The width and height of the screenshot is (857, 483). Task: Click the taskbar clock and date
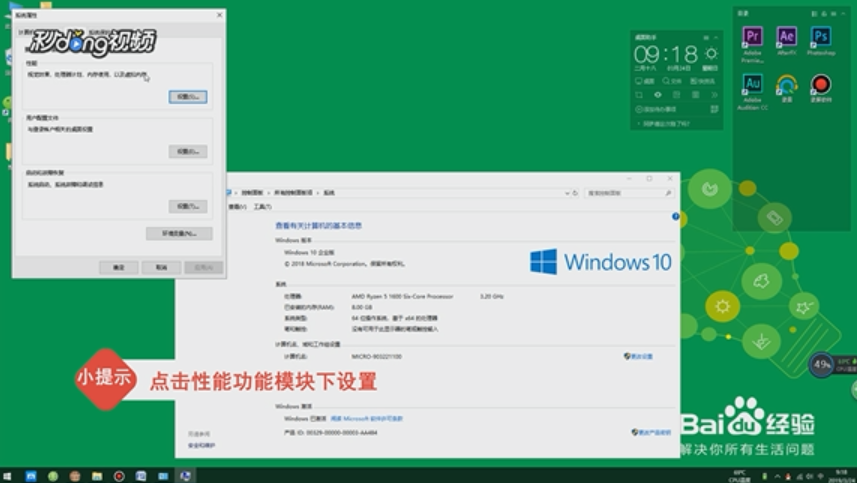pyautogui.click(x=841, y=476)
